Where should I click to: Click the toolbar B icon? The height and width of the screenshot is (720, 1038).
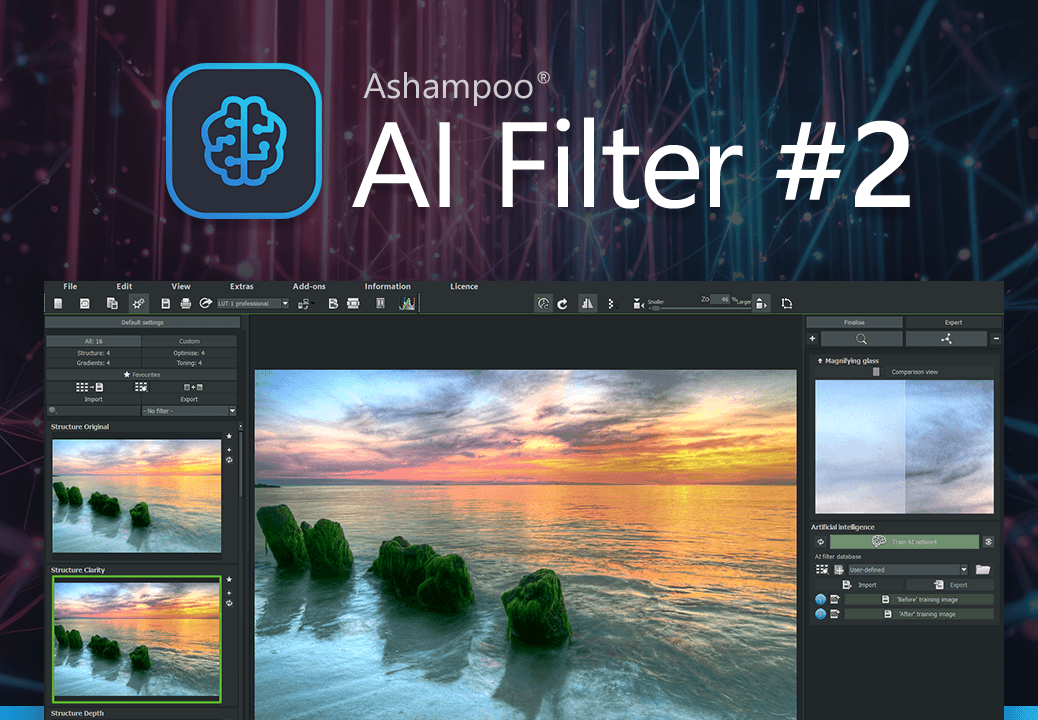pyautogui.click(x=333, y=304)
